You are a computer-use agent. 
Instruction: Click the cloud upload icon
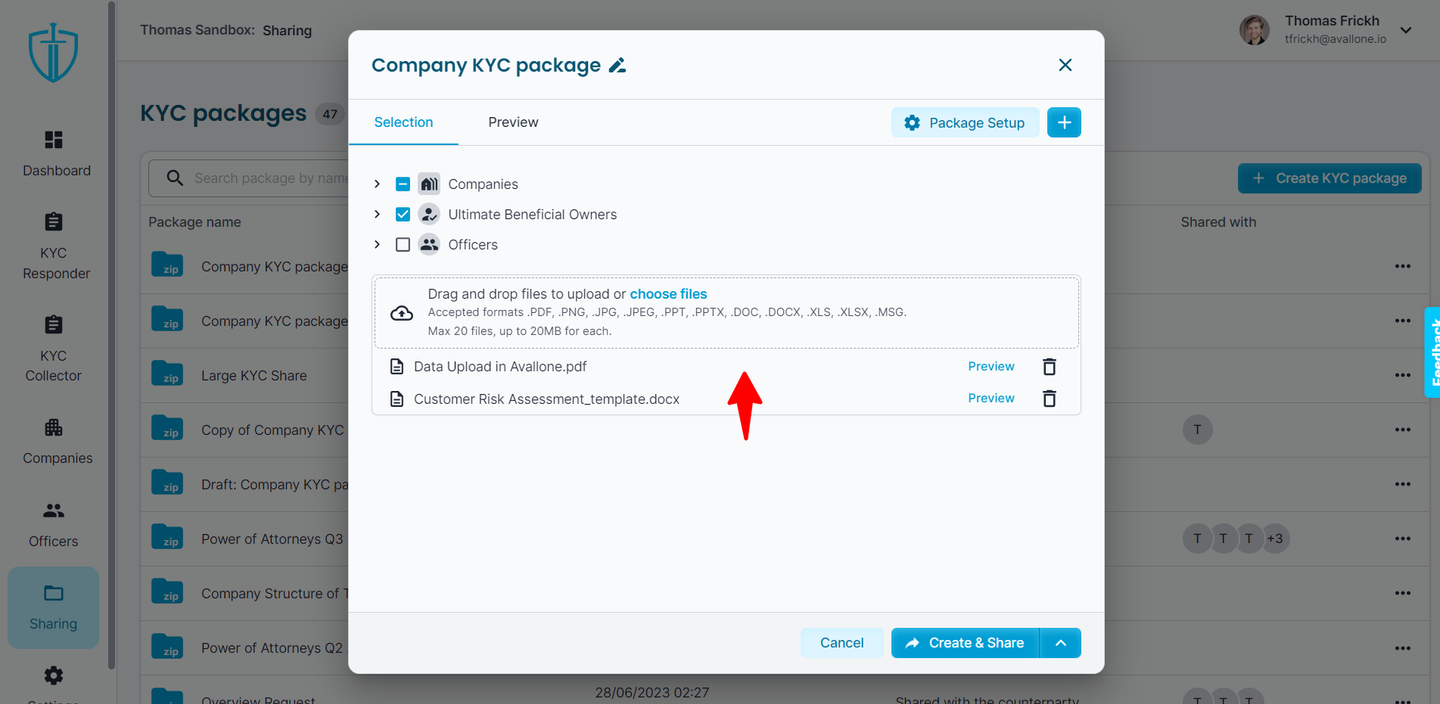[x=401, y=313]
